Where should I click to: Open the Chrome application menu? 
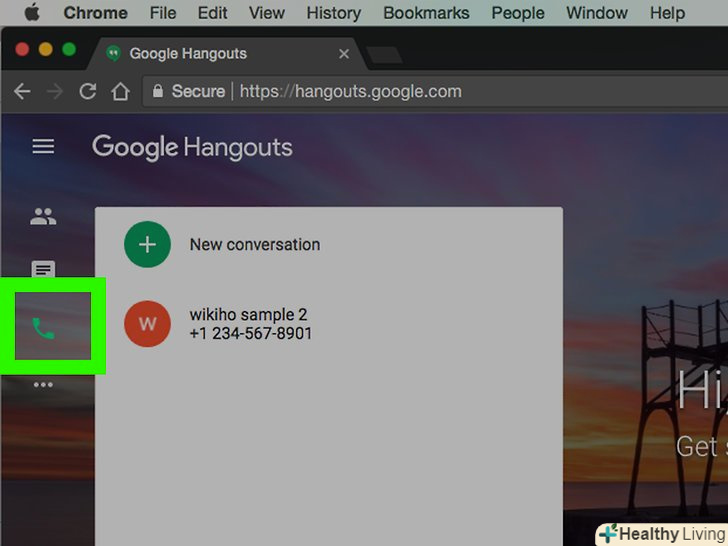pos(96,13)
